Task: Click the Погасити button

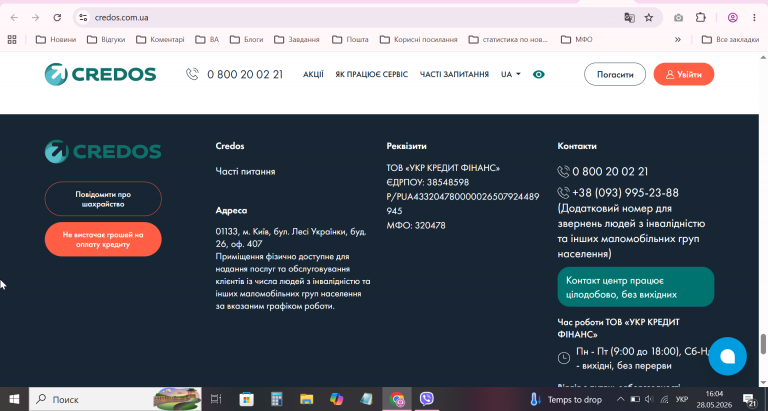Action: 615,74
